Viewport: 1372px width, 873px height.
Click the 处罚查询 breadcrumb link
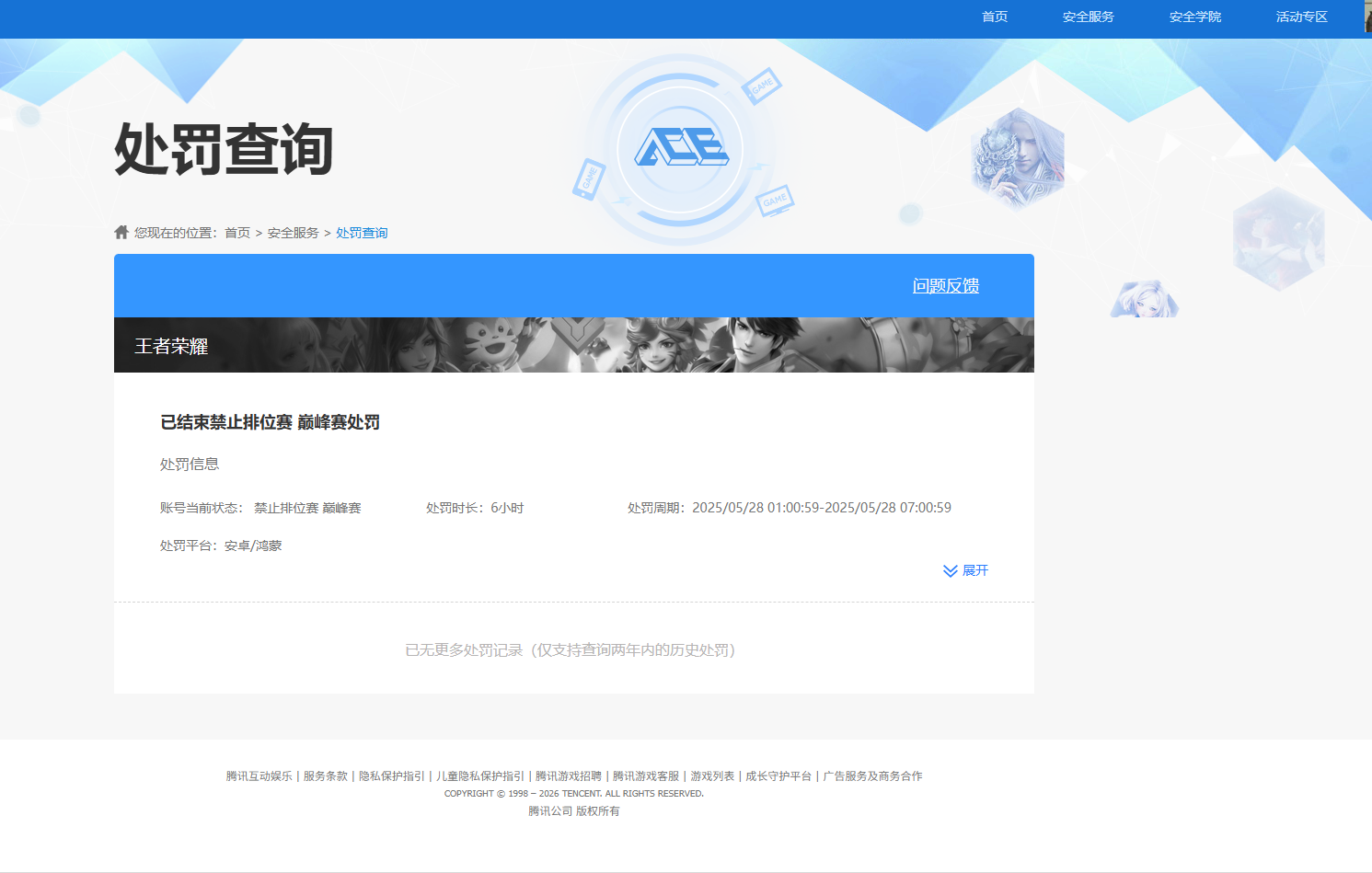click(362, 233)
